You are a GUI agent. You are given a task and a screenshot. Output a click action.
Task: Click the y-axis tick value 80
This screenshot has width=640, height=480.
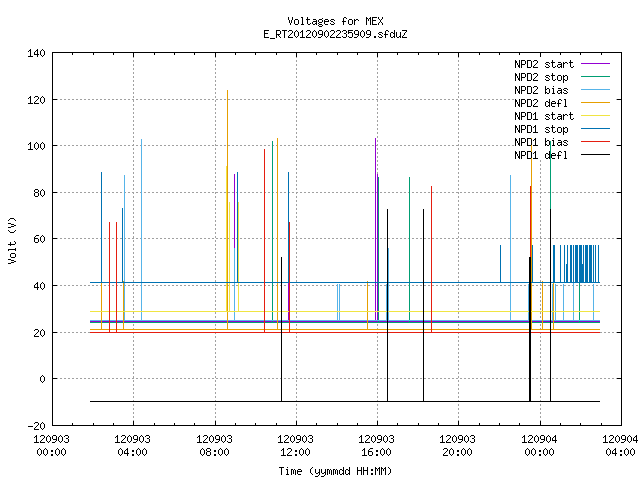point(39,193)
